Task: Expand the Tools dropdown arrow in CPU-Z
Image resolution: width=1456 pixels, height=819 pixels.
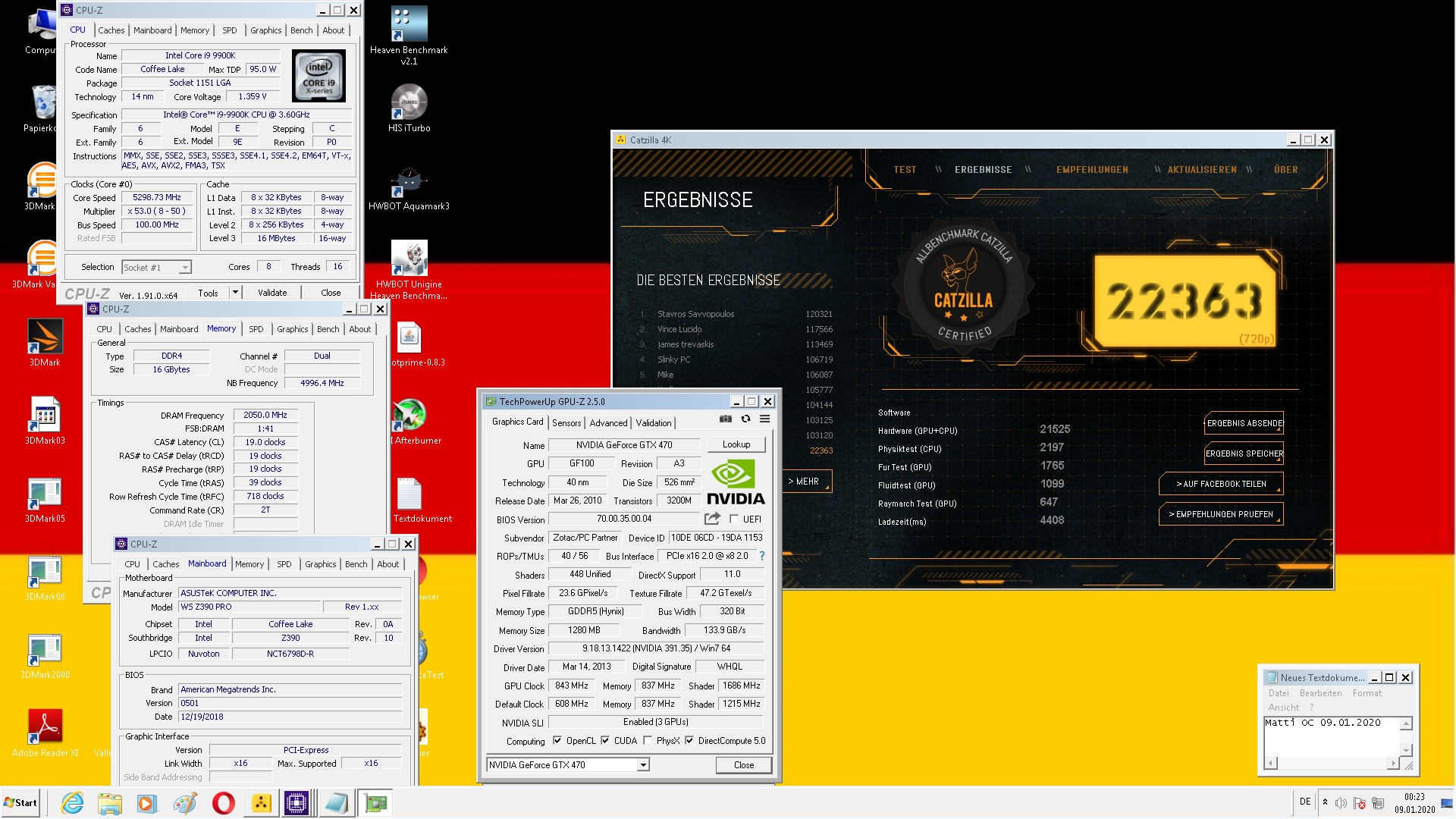Action: click(235, 293)
